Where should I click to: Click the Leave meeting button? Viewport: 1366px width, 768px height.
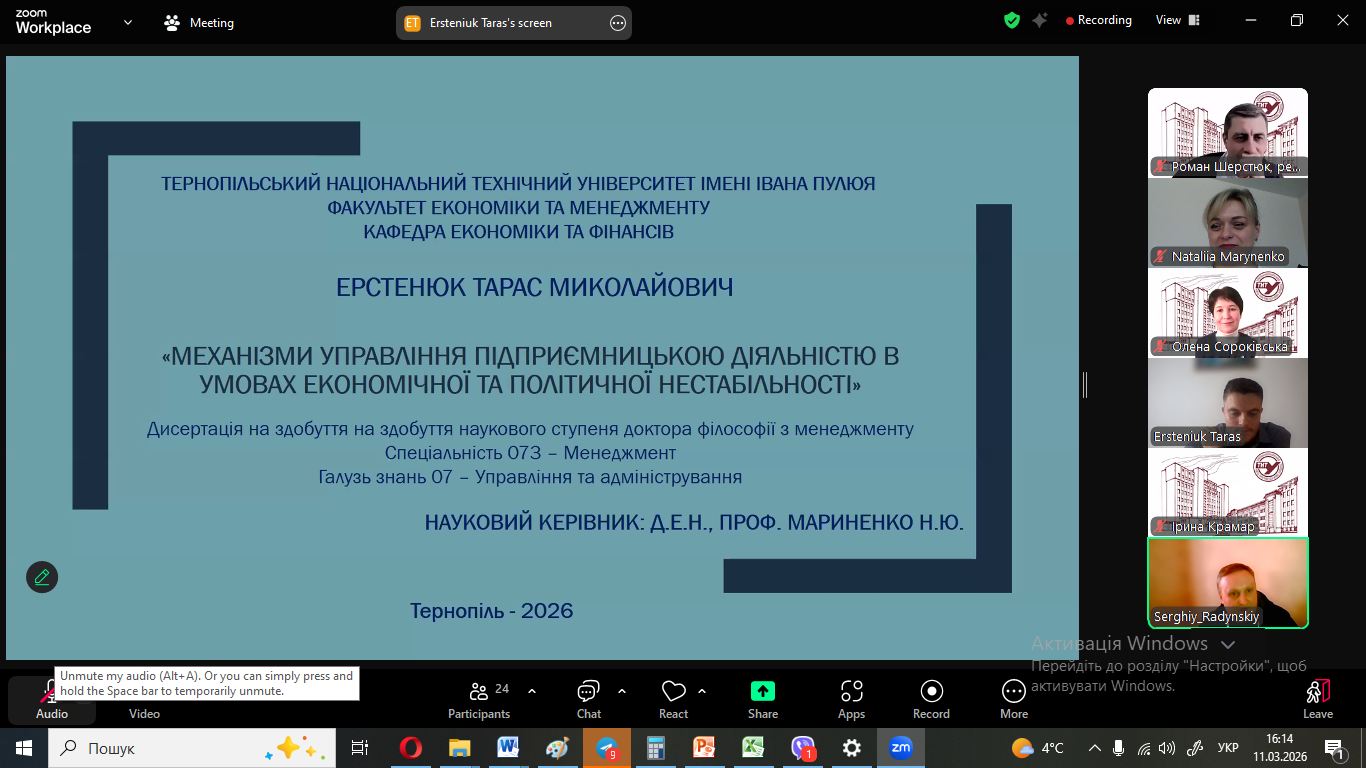pyautogui.click(x=1317, y=698)
